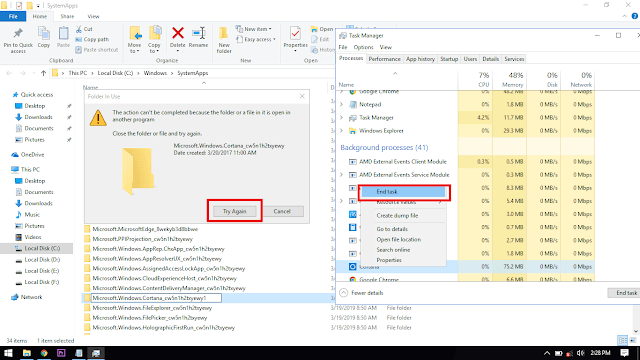Open Task Manager File menu

(x=343, y=47)
